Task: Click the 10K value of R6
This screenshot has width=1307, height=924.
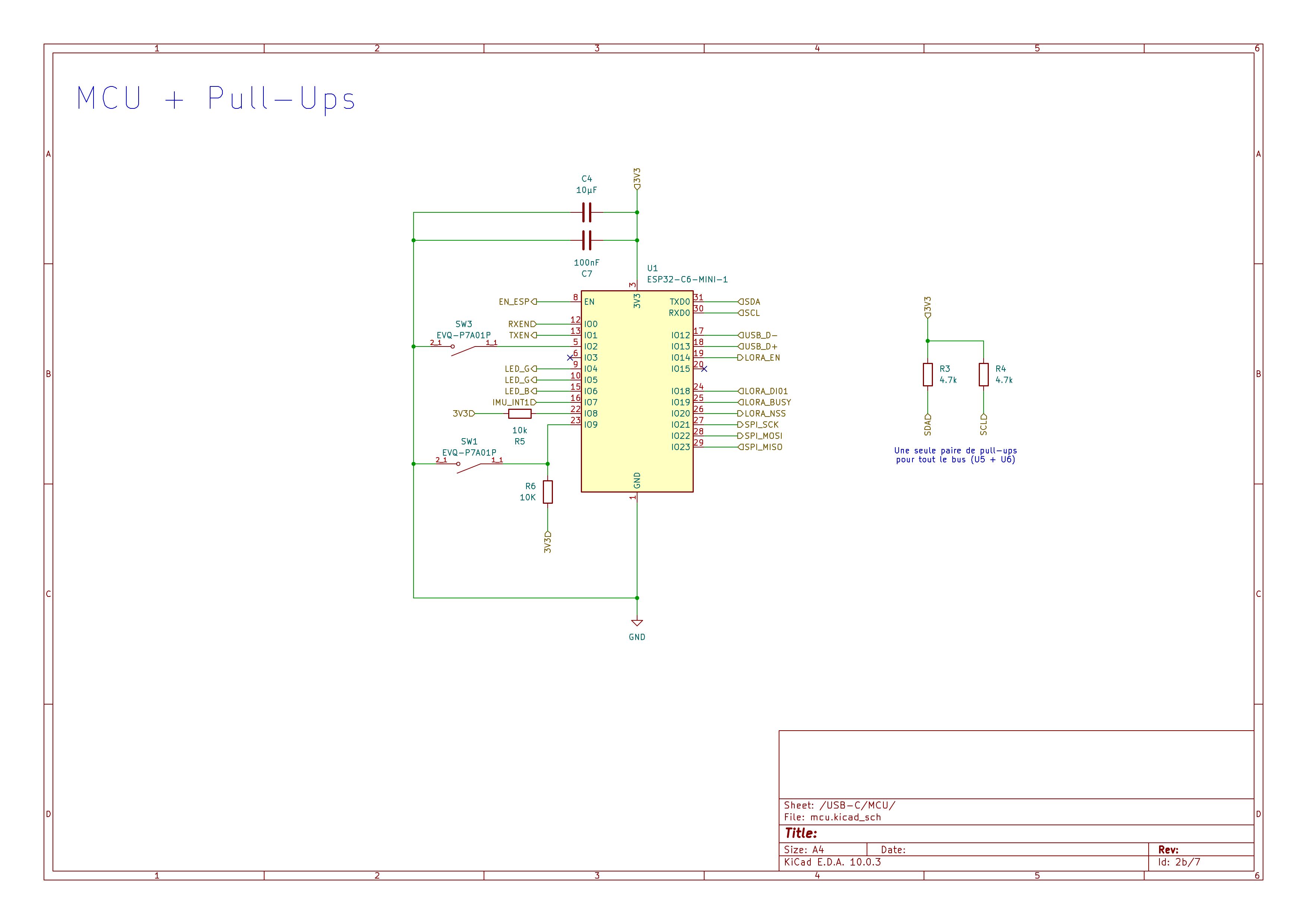Action: click(528, 498)
